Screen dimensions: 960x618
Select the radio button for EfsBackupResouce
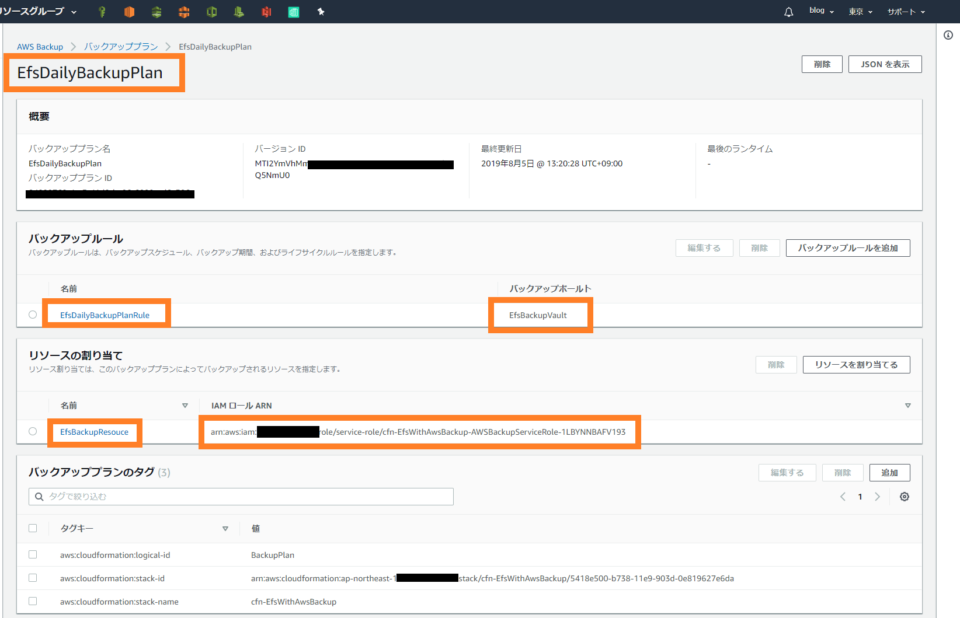(31, 432)
